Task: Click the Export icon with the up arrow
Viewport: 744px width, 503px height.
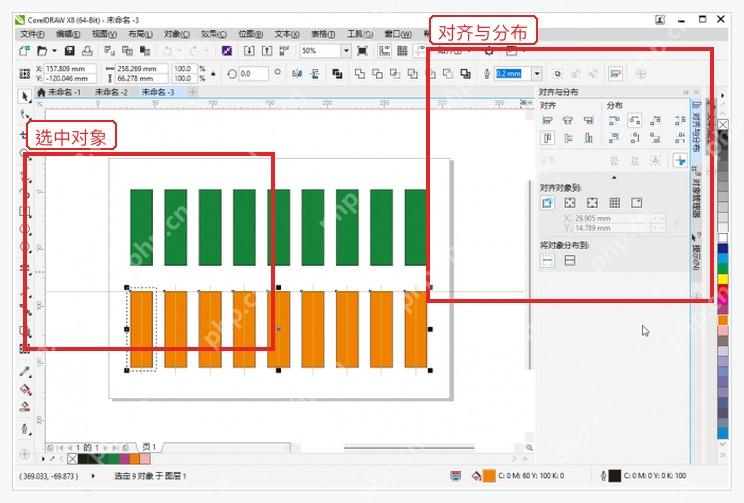Action: [x=267, y=50]
